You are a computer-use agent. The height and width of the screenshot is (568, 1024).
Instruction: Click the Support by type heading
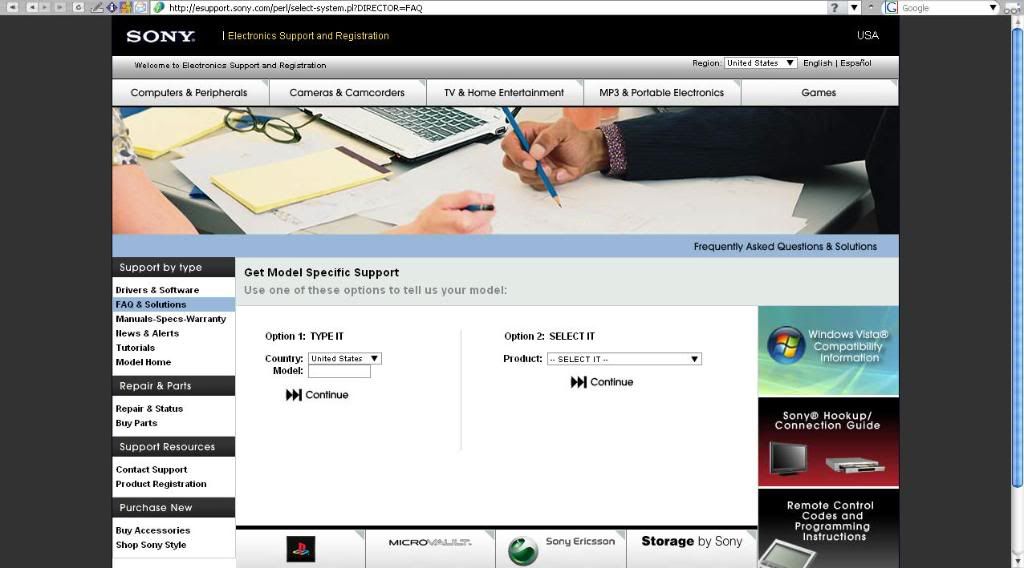[x=161, y=267]
